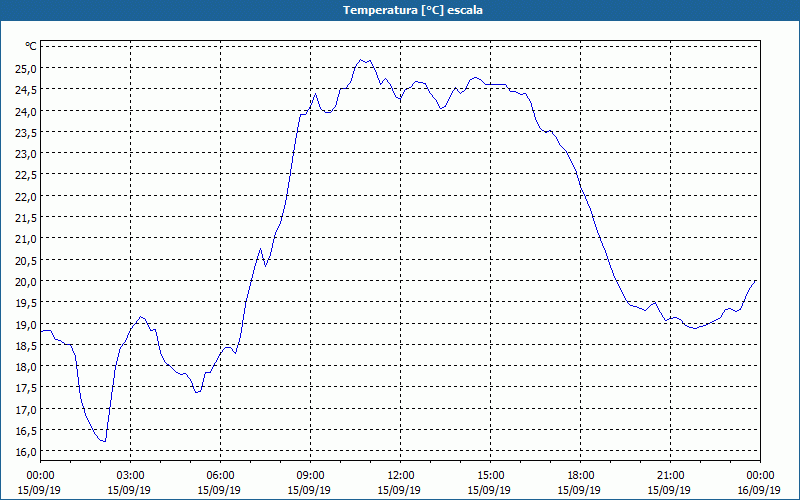Select the 21,0 axis value
The width and height of the screenshot is (800, 500).
click(26, 239)
